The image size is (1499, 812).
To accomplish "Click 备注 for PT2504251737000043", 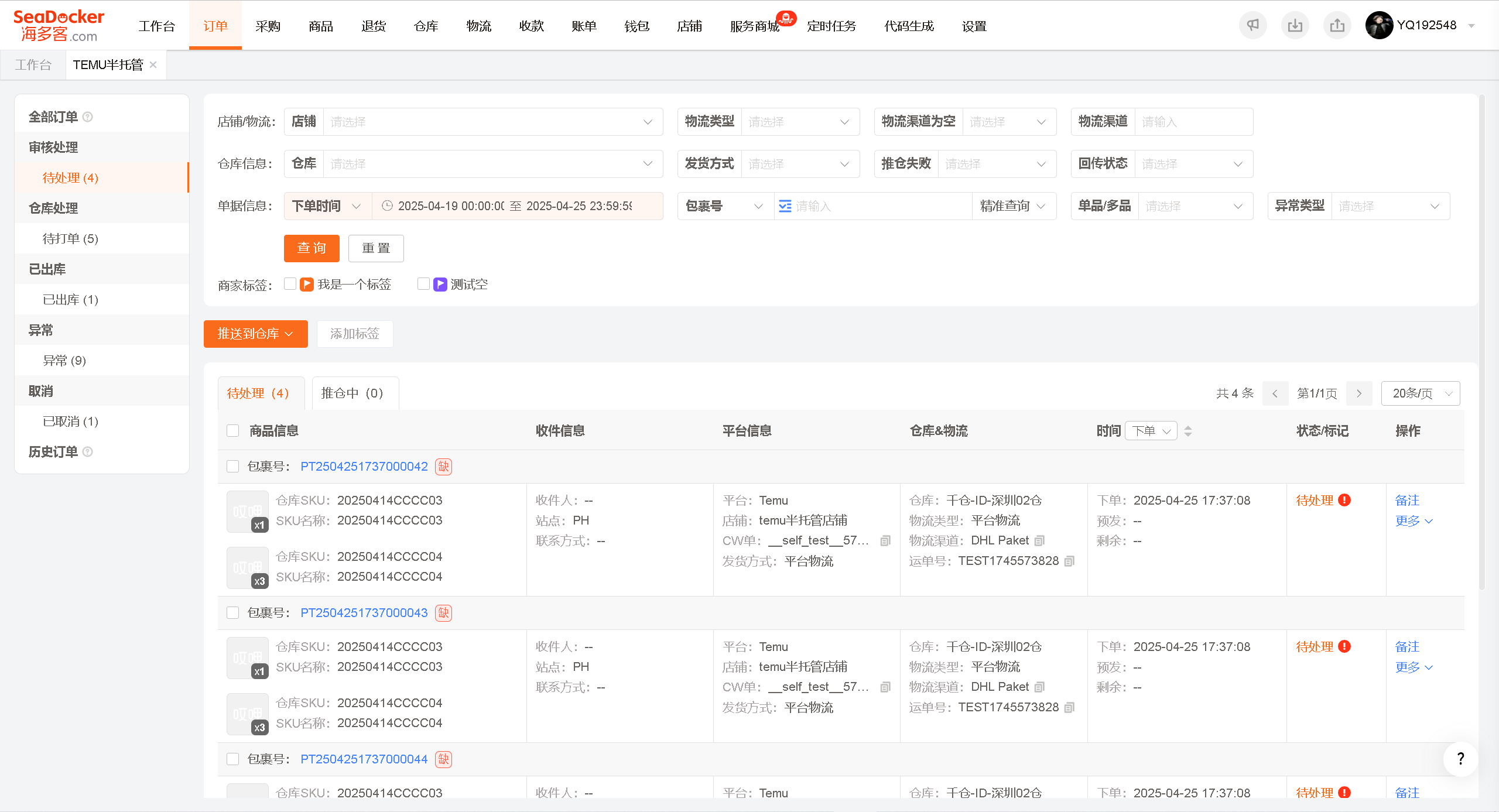I will 1407,646.
